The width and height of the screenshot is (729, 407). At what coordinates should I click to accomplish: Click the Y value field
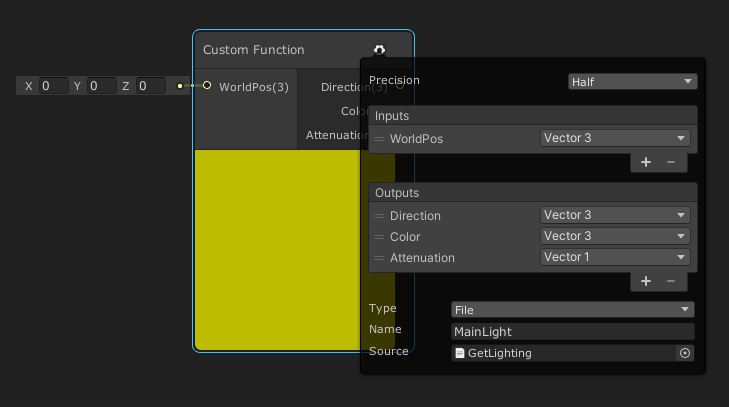(x=102, y=86)
